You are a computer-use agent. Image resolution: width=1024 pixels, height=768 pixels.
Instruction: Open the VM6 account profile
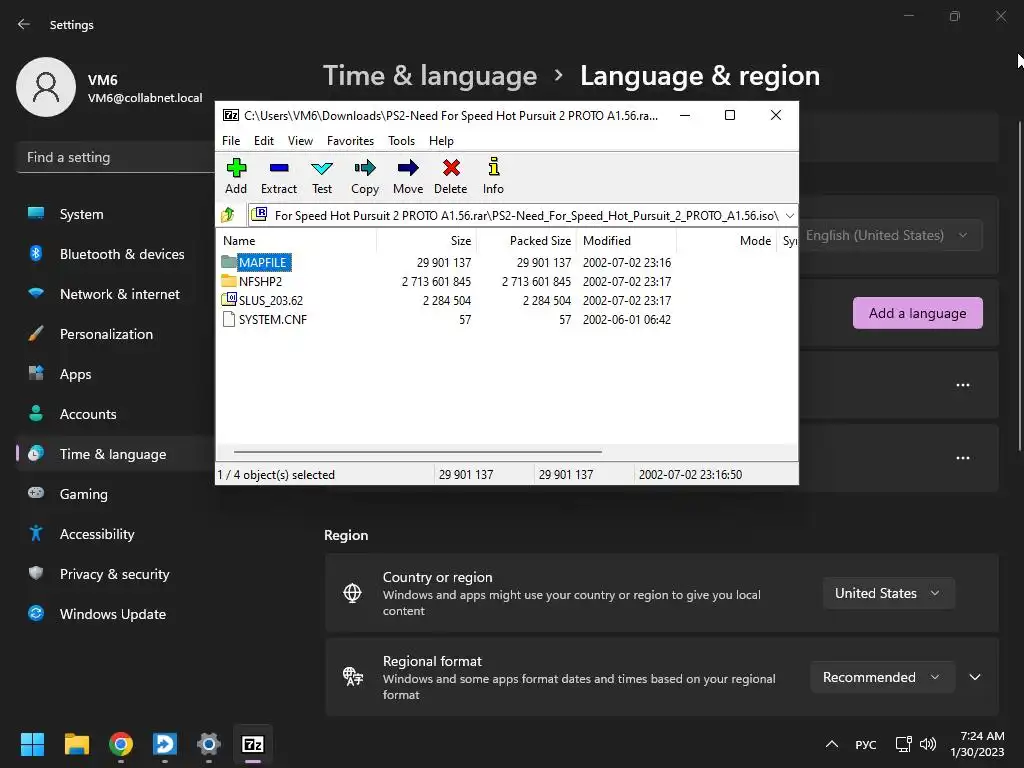click(110, 88)
